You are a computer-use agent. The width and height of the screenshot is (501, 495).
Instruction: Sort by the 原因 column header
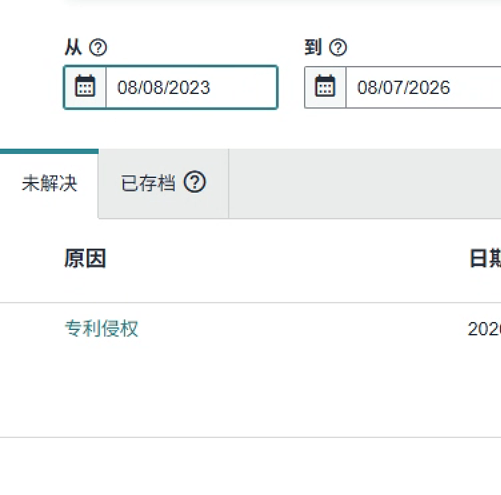coord(85,259)
